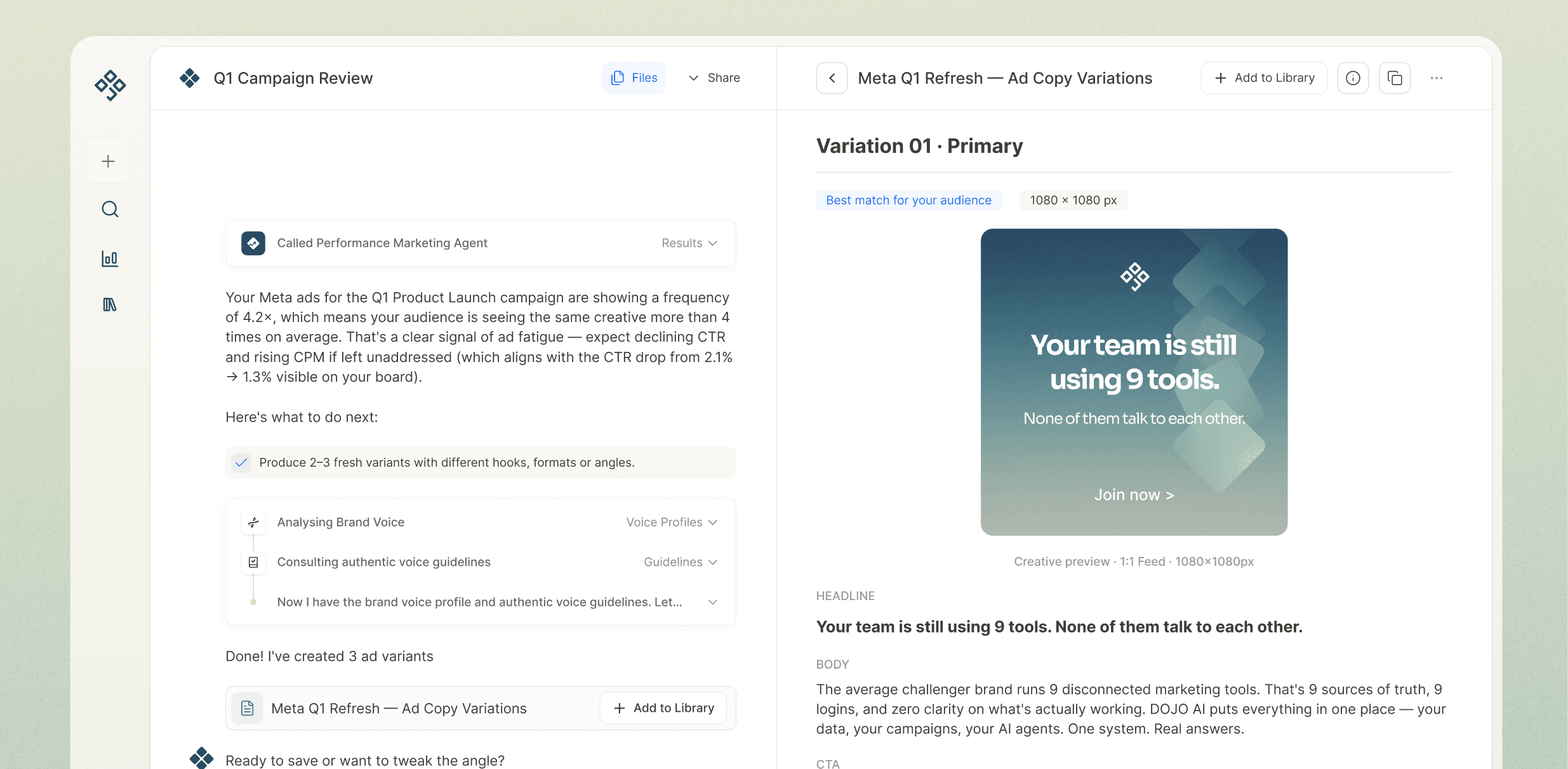Open the Files tab

pos(634,78)
